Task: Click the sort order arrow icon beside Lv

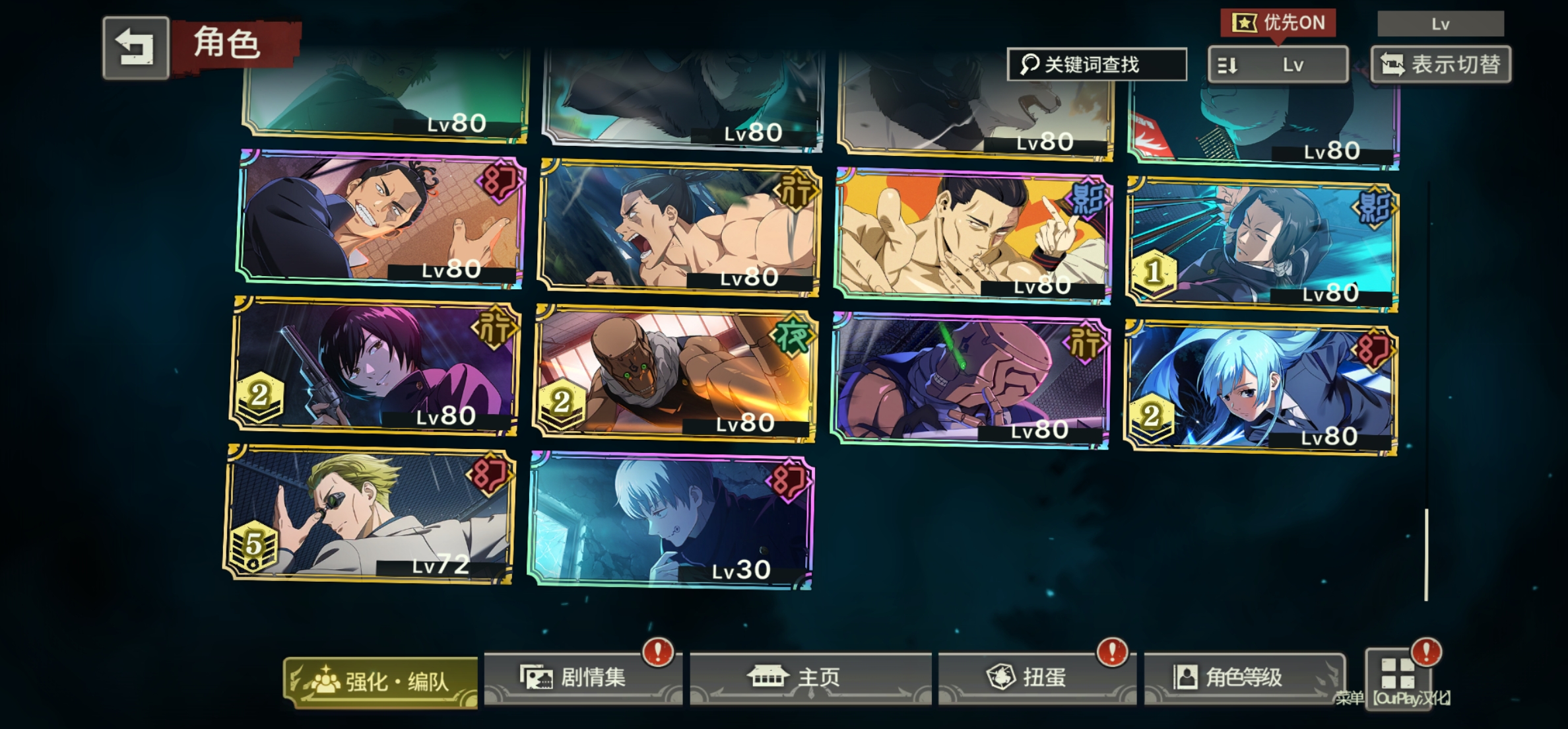Action: (1227, 65)
